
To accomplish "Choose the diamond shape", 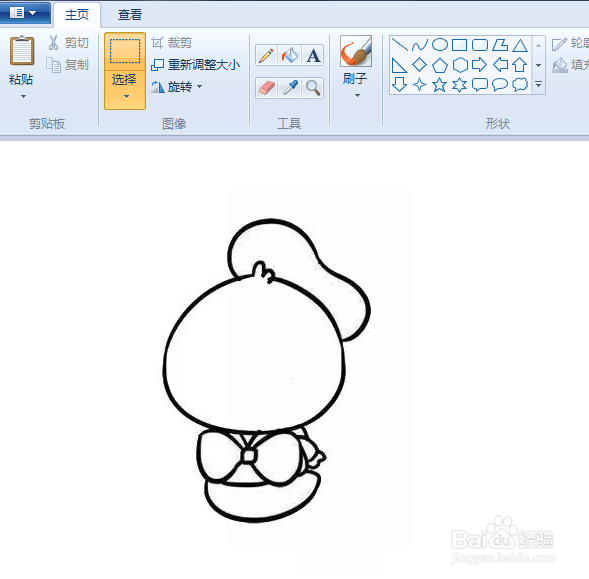I will (x=420, y=65).
